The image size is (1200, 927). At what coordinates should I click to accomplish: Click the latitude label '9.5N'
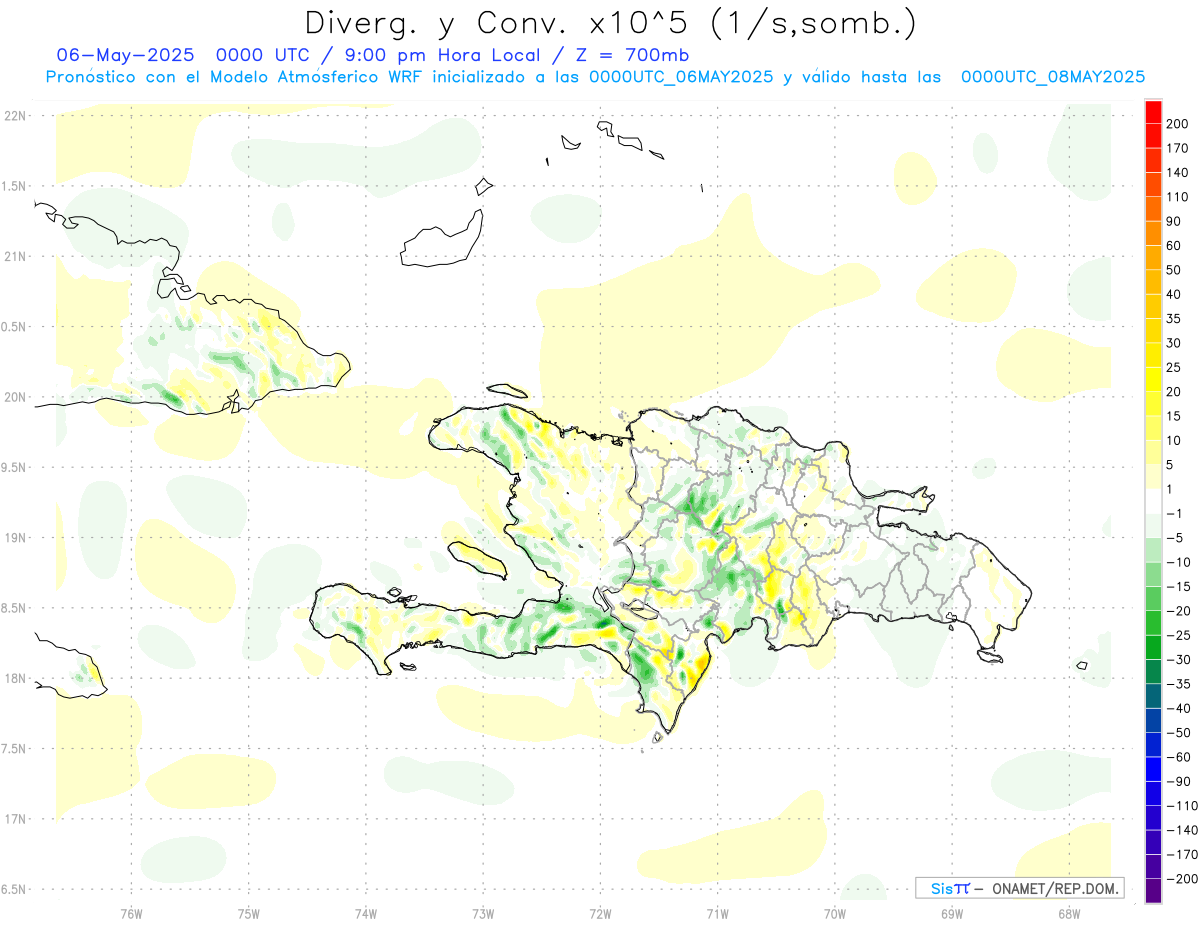[14, 467]
